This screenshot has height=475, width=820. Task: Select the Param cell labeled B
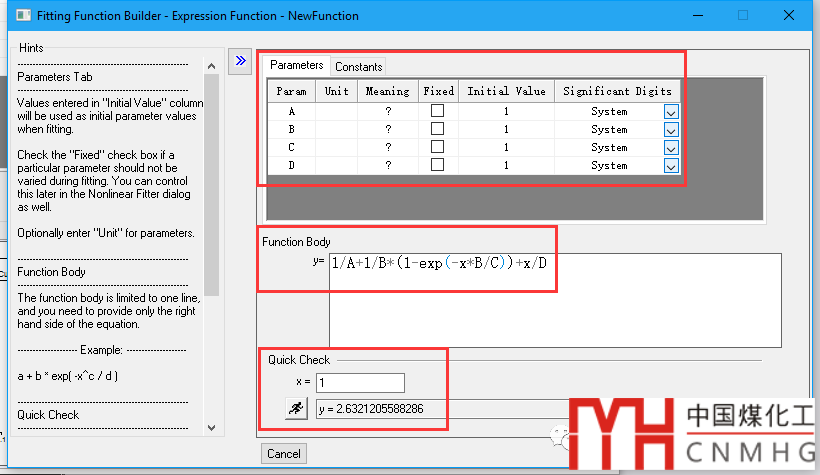coord(291,129)
